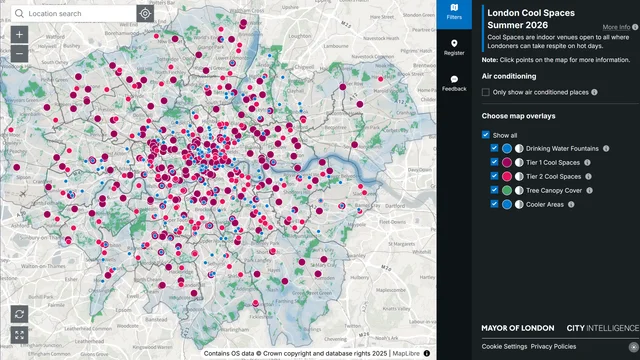Click Tree Canopy Cover green swatch
This screenshot has height=360, width=640.
pyautogui.click(x=507, y=190)
